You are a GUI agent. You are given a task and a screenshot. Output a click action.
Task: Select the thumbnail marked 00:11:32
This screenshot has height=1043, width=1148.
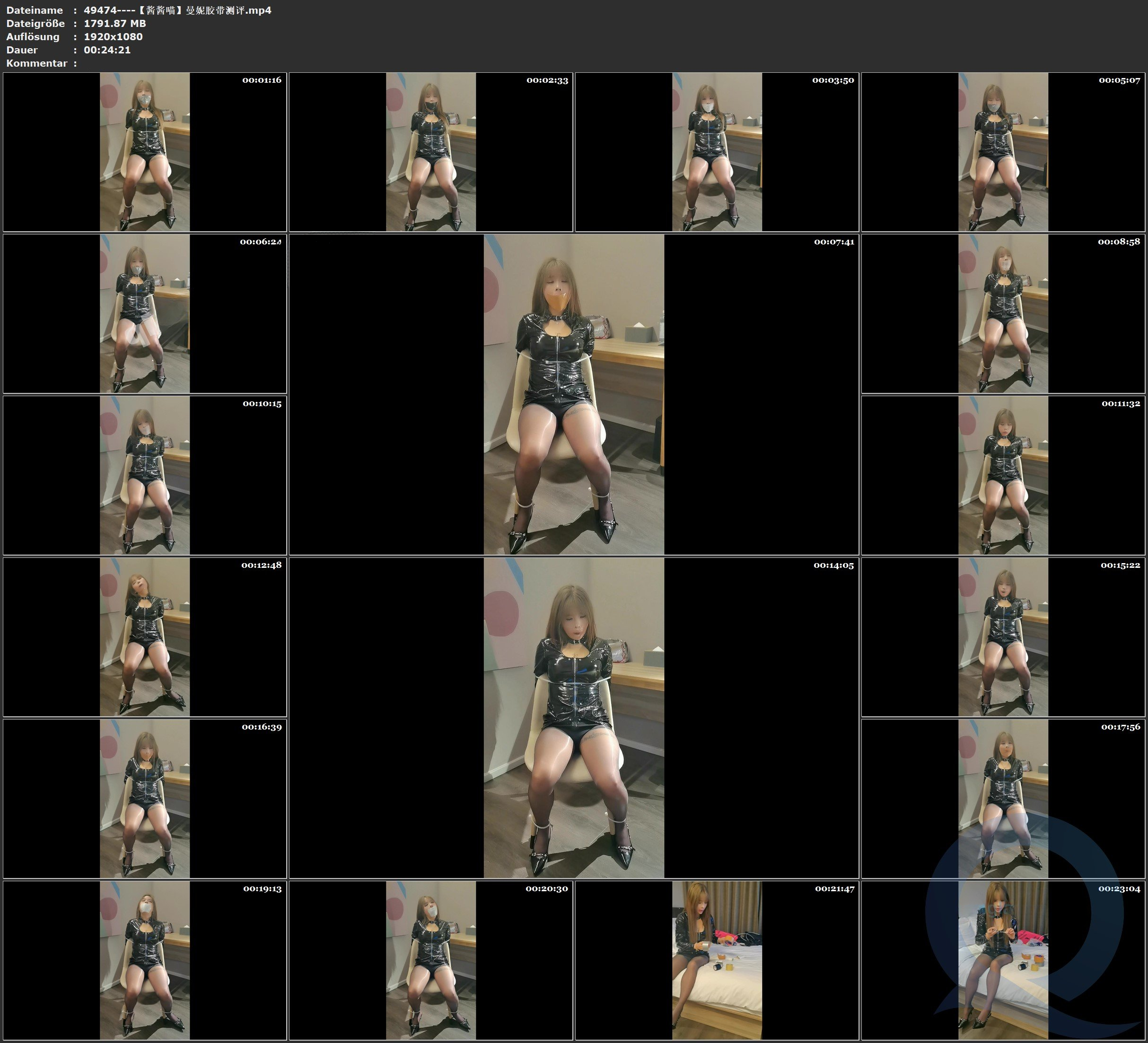click(1003, 475)
